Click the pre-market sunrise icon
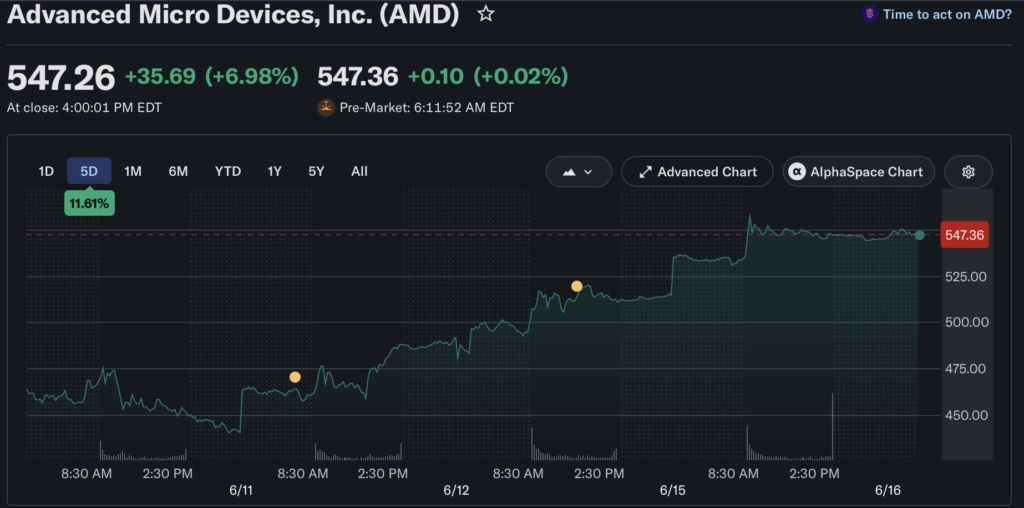The image size is (1024, 508). click(326, 107)
